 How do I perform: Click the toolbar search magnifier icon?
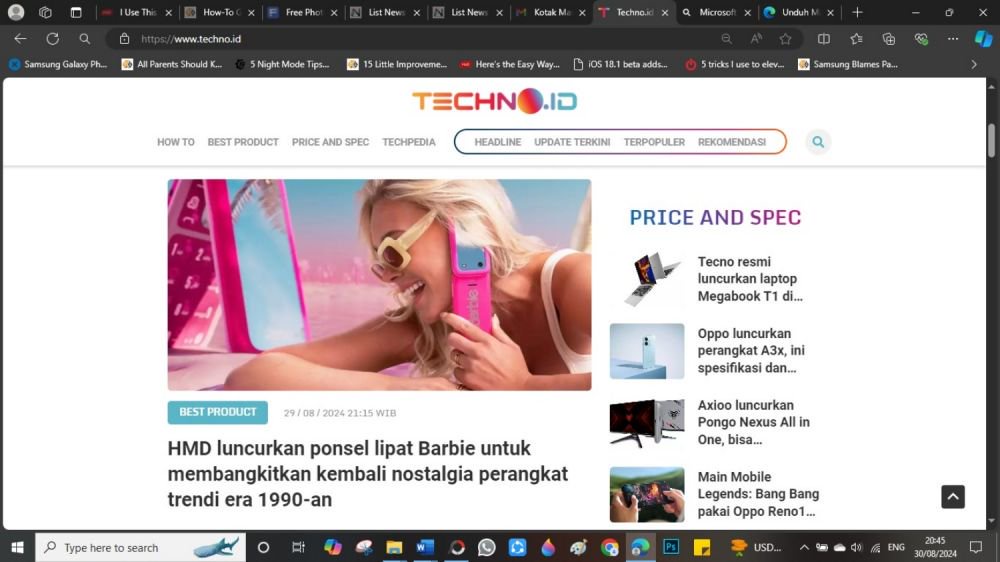[84, 39]
